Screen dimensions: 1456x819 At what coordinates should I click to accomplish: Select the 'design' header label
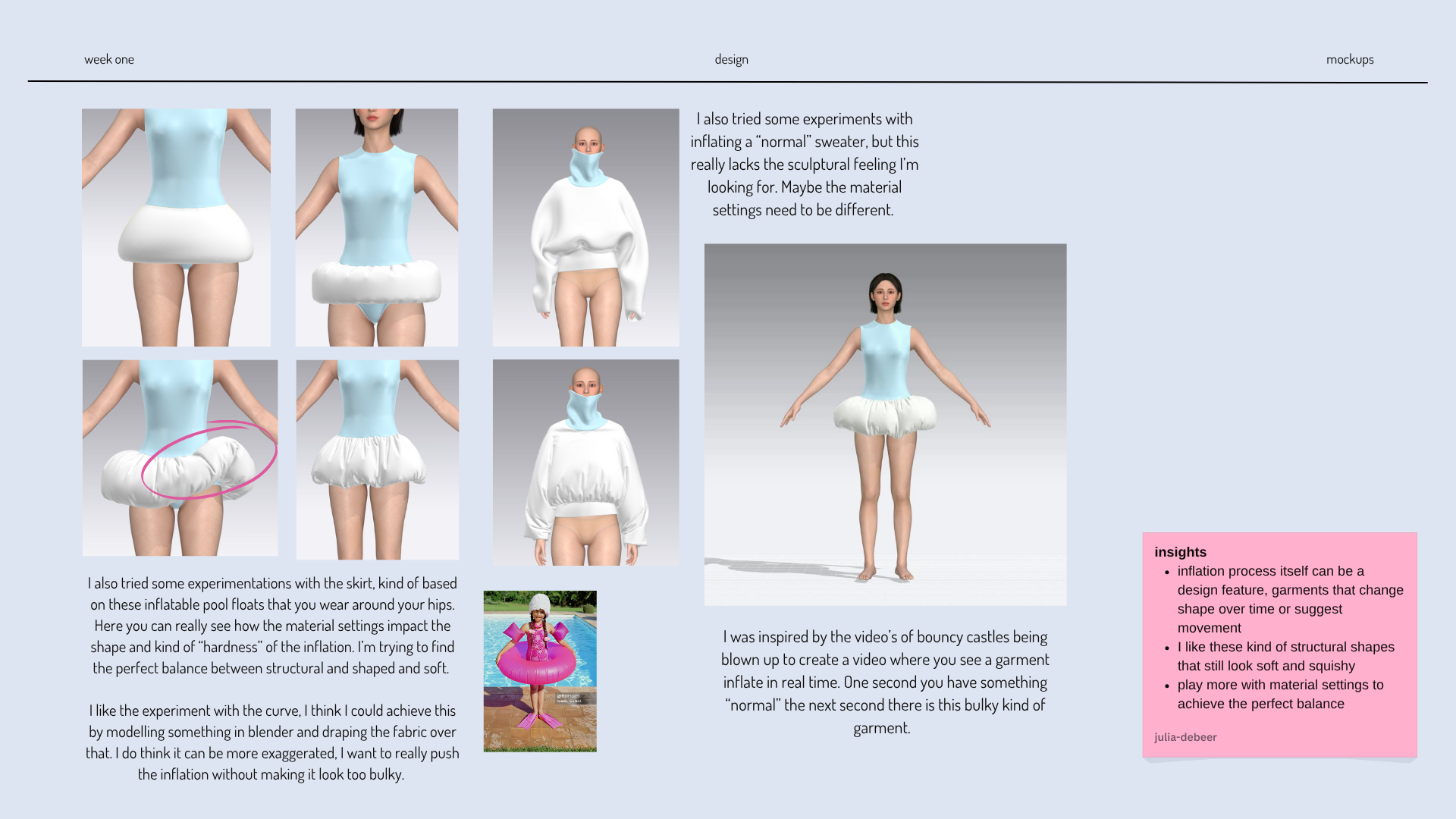(x=730, y=58)
